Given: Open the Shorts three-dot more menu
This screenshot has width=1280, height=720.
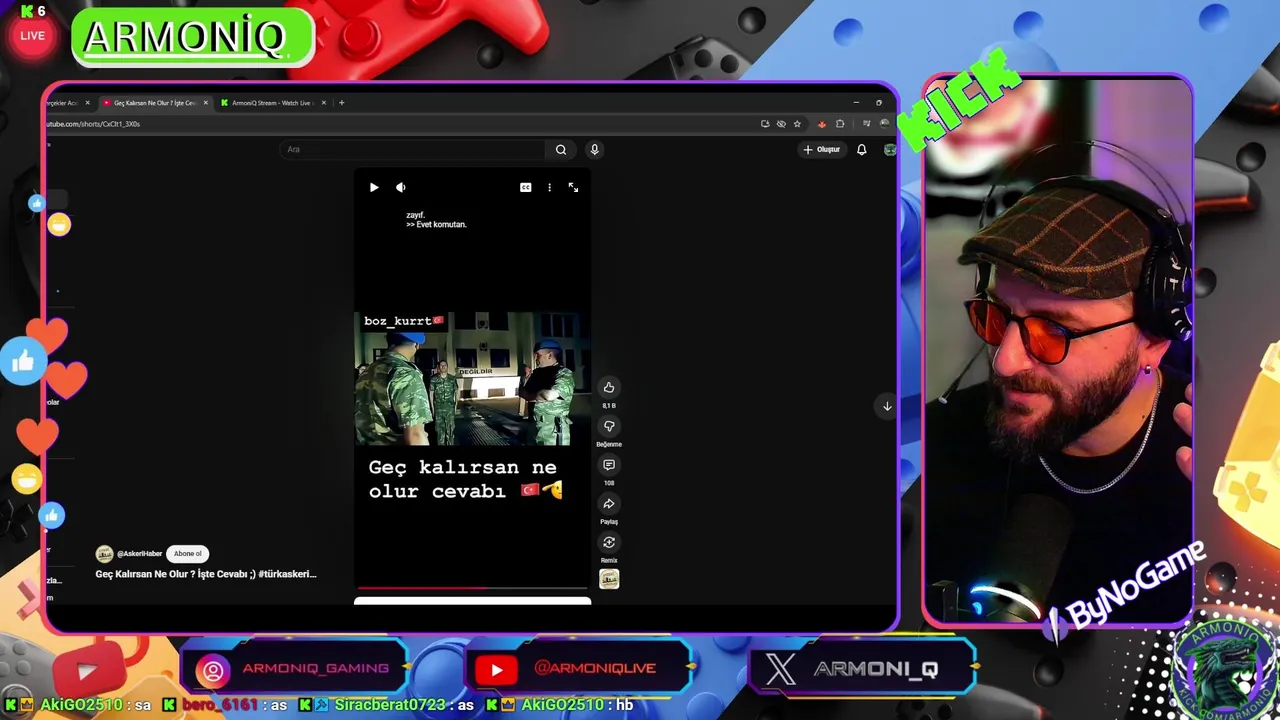Looking at the screenshot, I should coord(549,187).
